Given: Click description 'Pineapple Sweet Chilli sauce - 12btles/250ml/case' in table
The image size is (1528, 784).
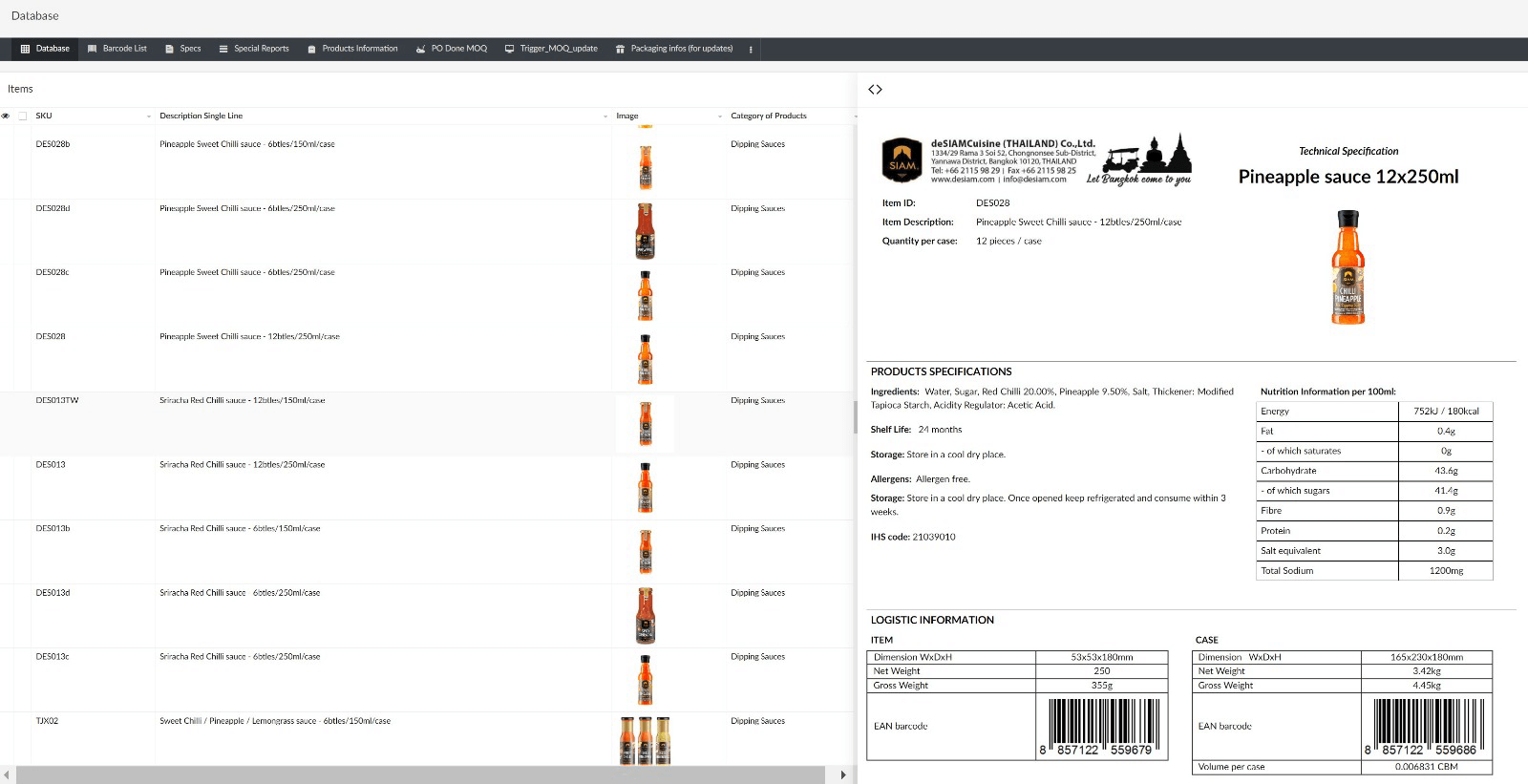Looking at the screenshot, I should [249, 336].
